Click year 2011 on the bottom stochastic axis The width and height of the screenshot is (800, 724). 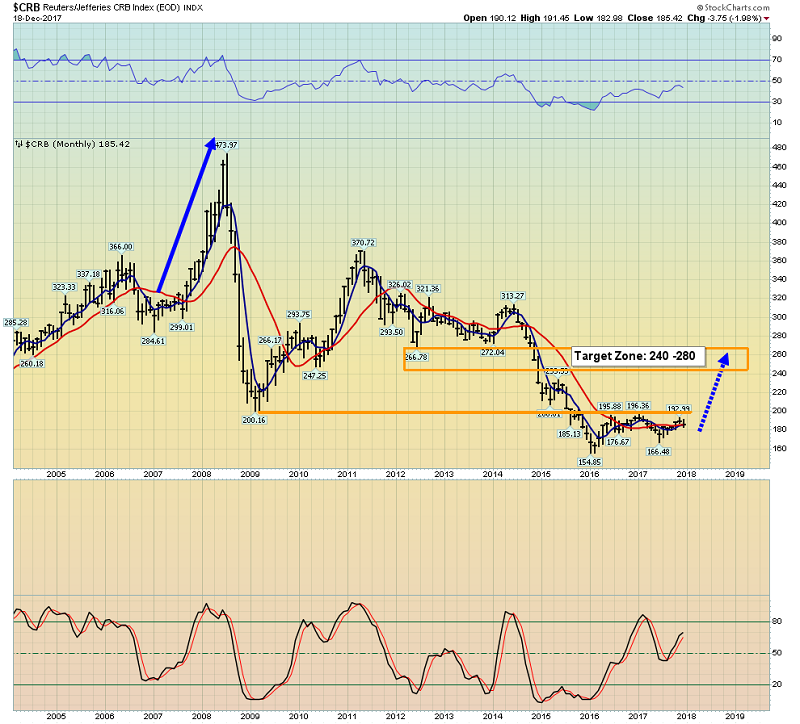tap(347, 716)
